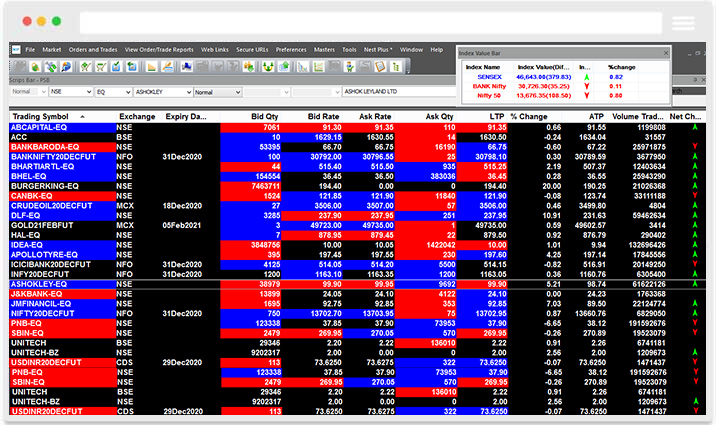This screenshot has width=716, height=425.
Task: Close the Index Value Bar panel
Action: click(666, 53)
